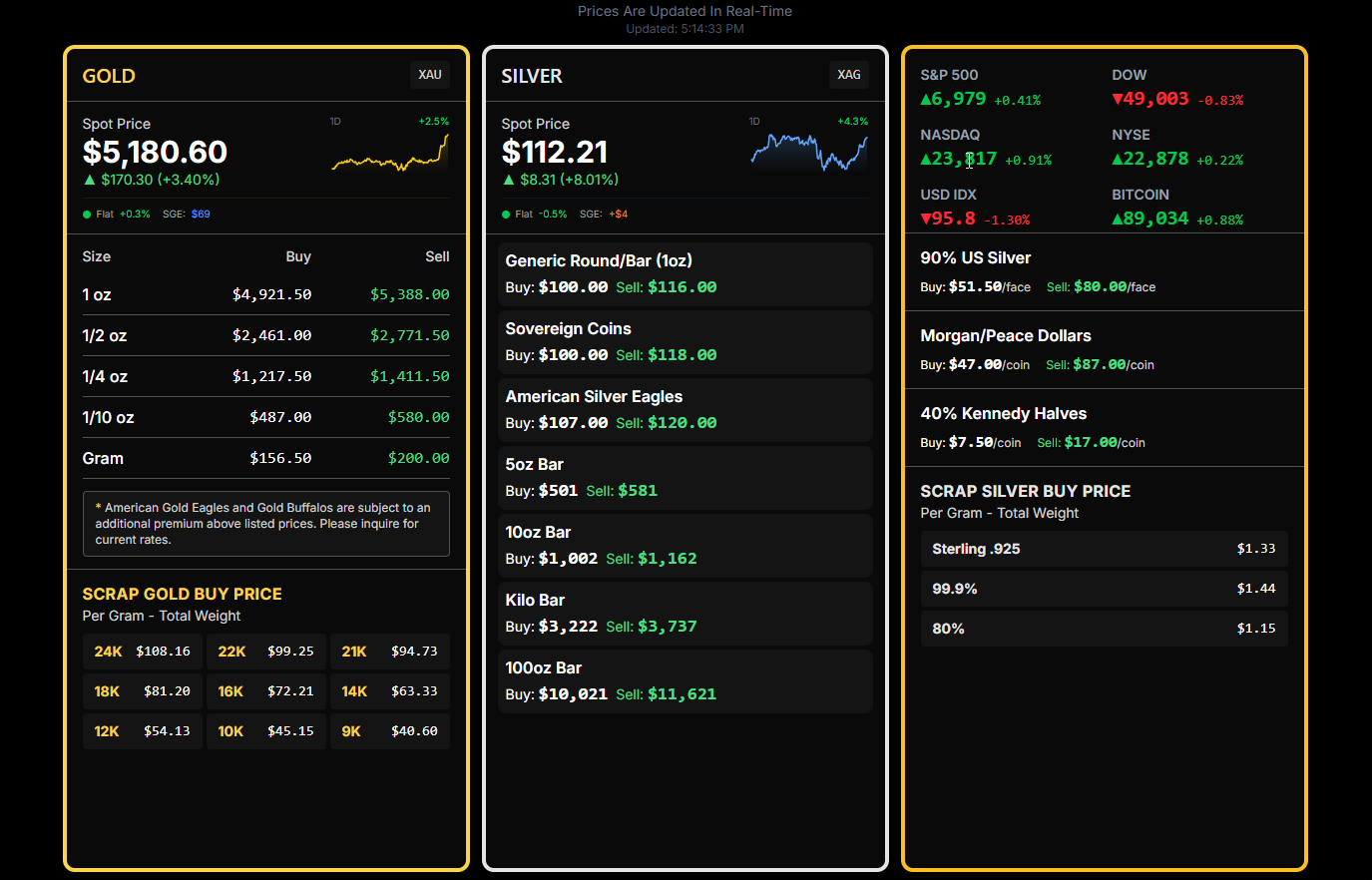Click the silver 1D sparkline chart
The height and width of the screenshot is (880, 1372).
808,148
